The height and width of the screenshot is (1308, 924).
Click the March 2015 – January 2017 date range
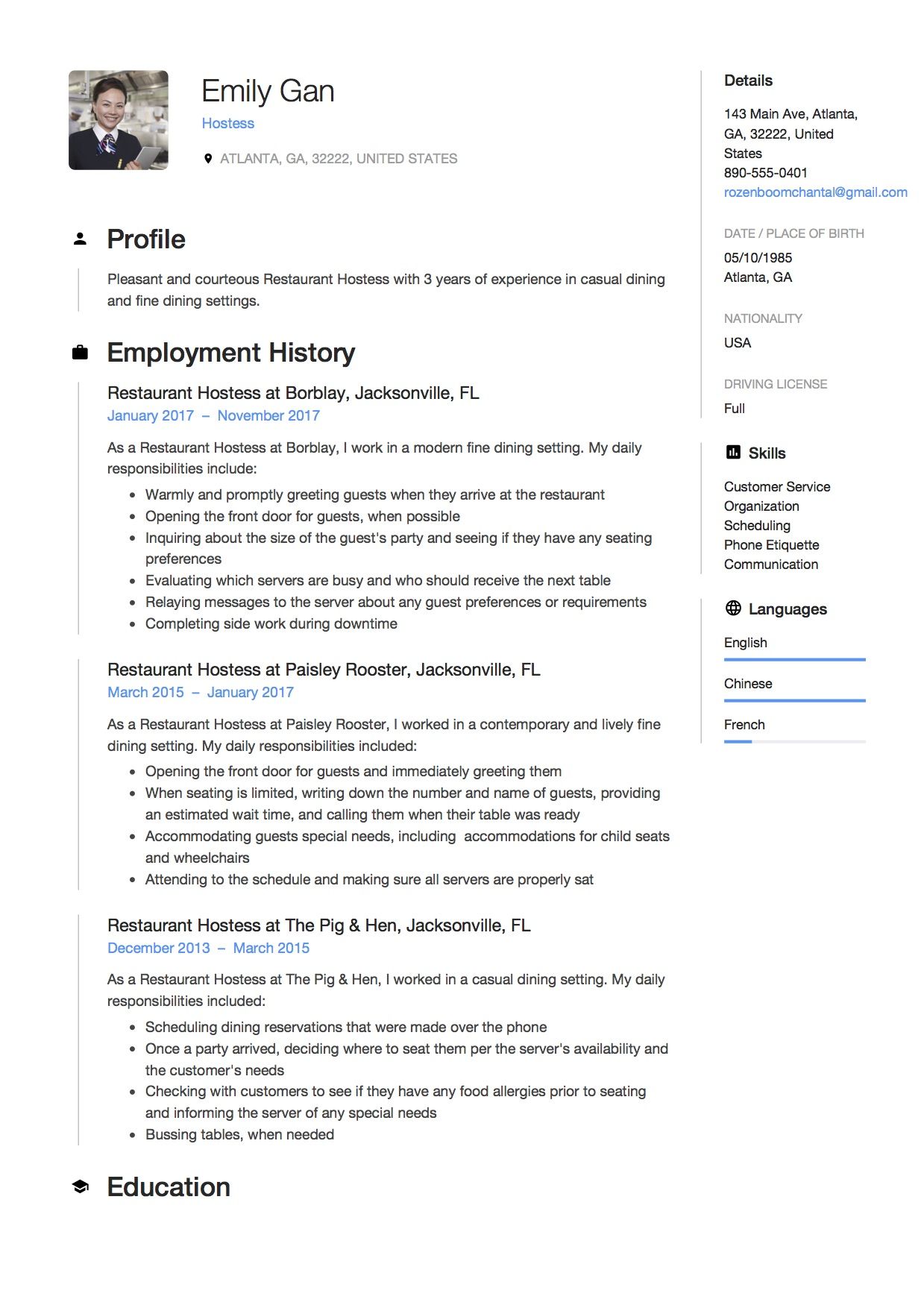pos(201,693)
